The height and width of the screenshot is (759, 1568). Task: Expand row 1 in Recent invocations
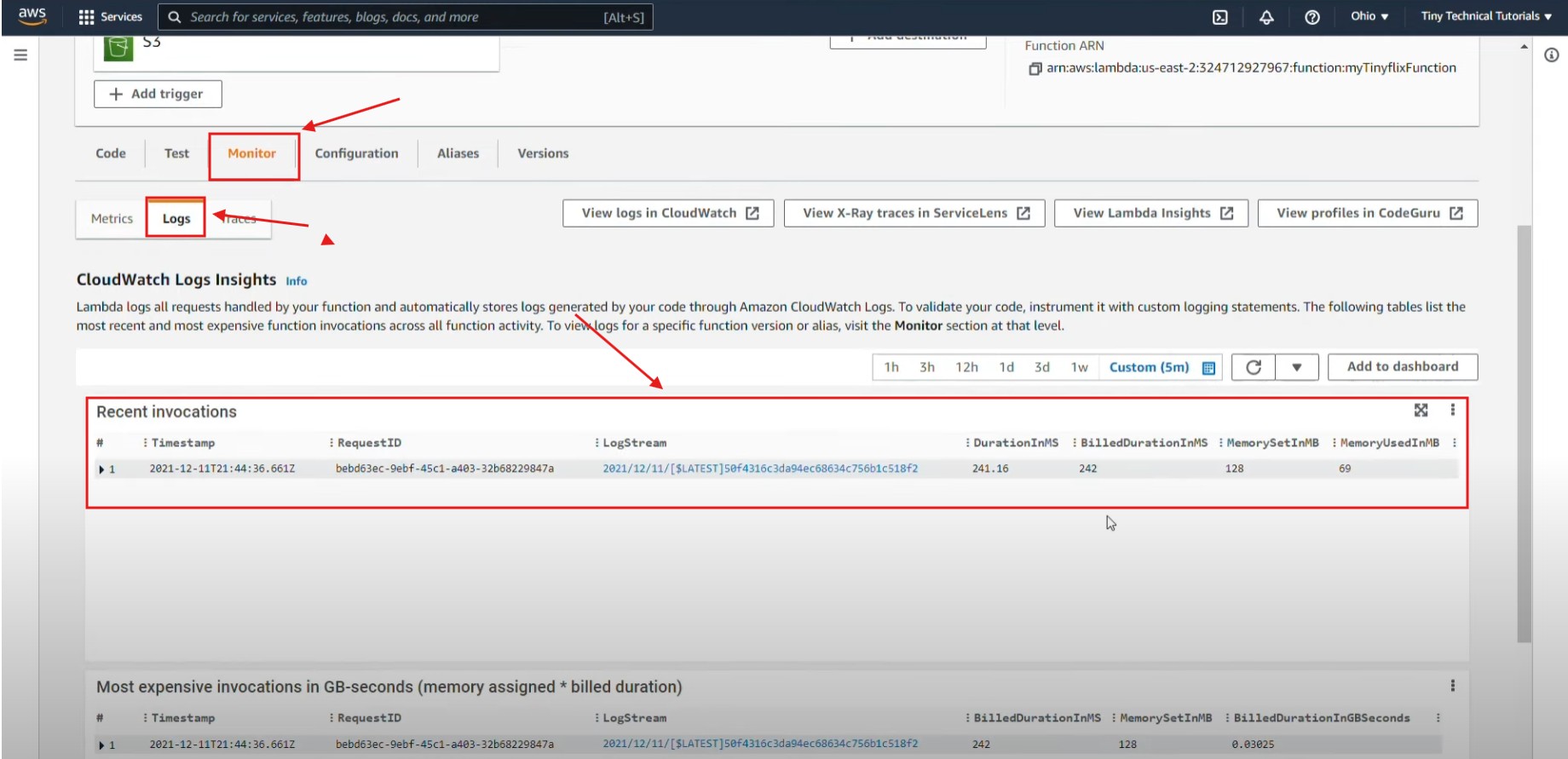coord(101,469)
